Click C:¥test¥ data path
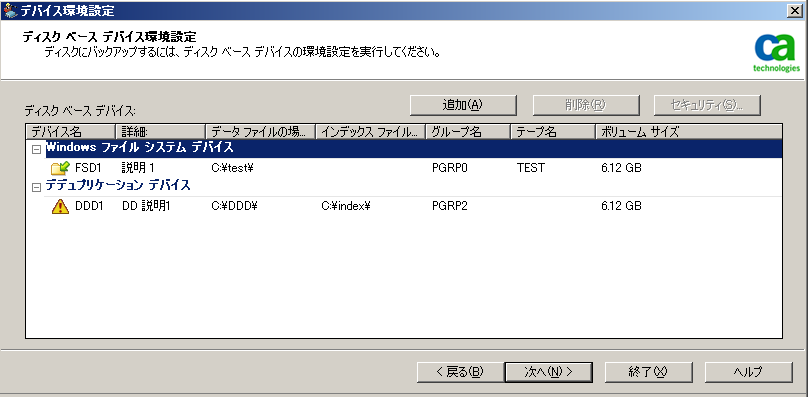This screenshot has height=397, width=808. (234, 168)
